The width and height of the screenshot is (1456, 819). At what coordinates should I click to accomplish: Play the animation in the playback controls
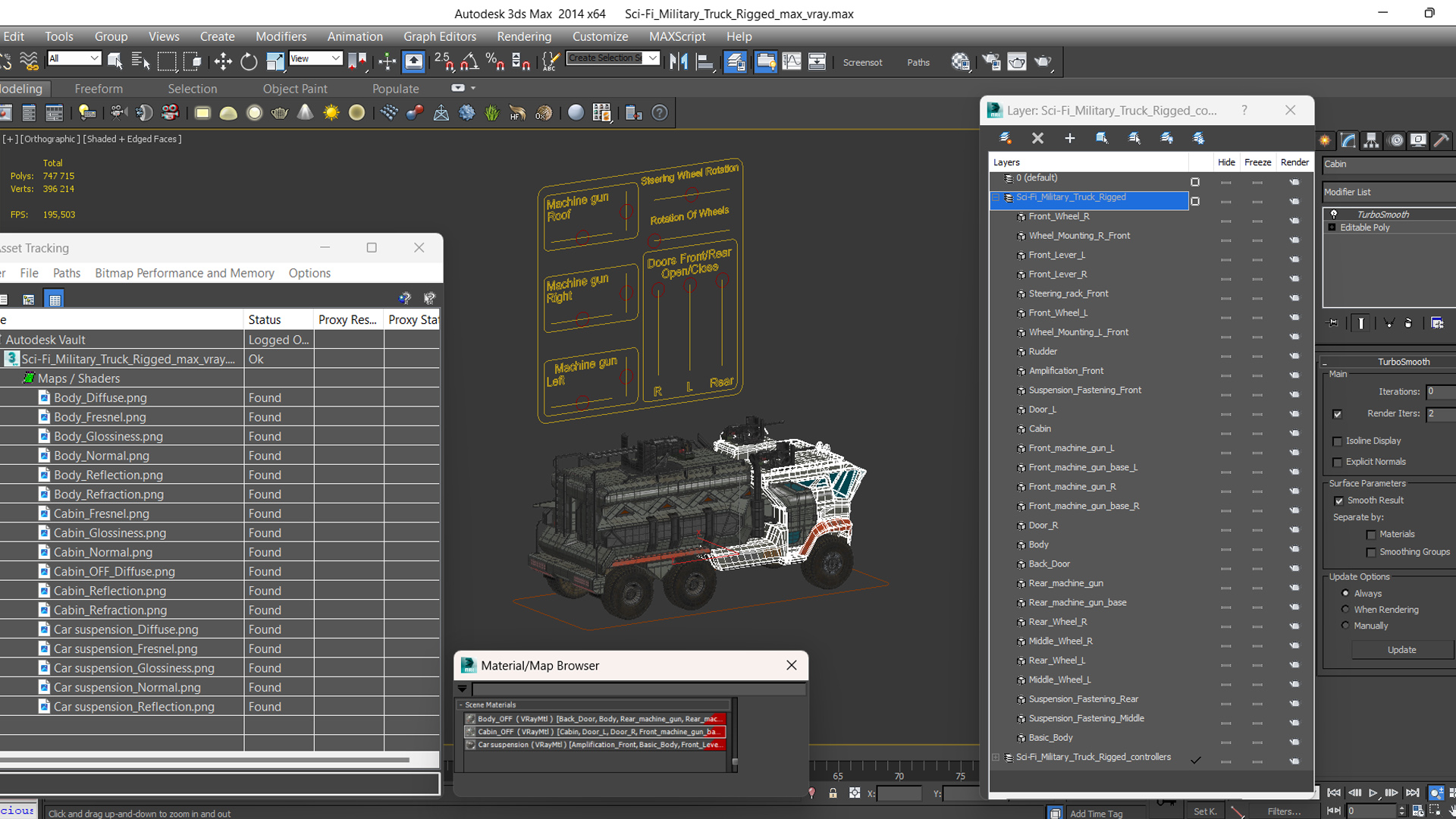point(1373,792)
